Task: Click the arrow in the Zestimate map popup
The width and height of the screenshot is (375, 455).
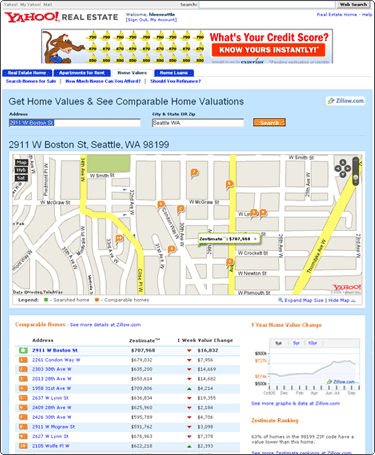Action: (255, 239)
